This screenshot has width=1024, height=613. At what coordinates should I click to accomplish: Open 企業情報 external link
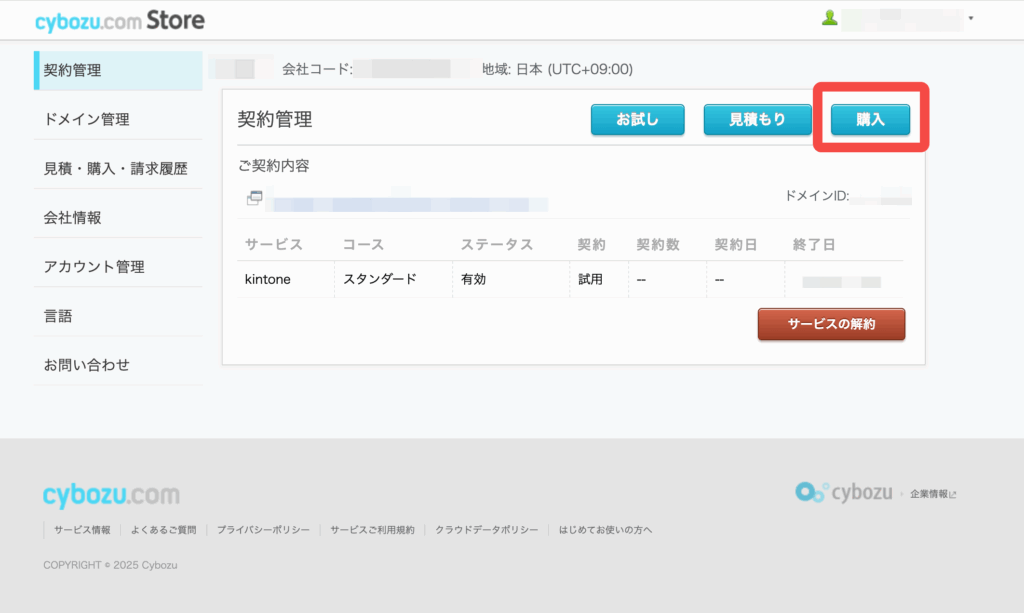932,494
